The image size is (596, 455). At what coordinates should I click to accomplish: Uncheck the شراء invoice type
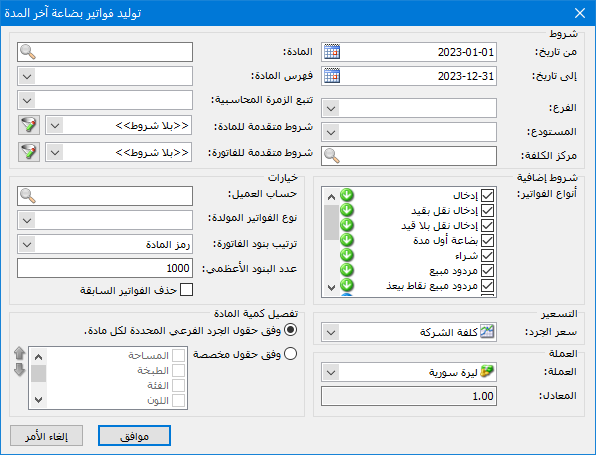pyautogui.click(x=487, y=256)
